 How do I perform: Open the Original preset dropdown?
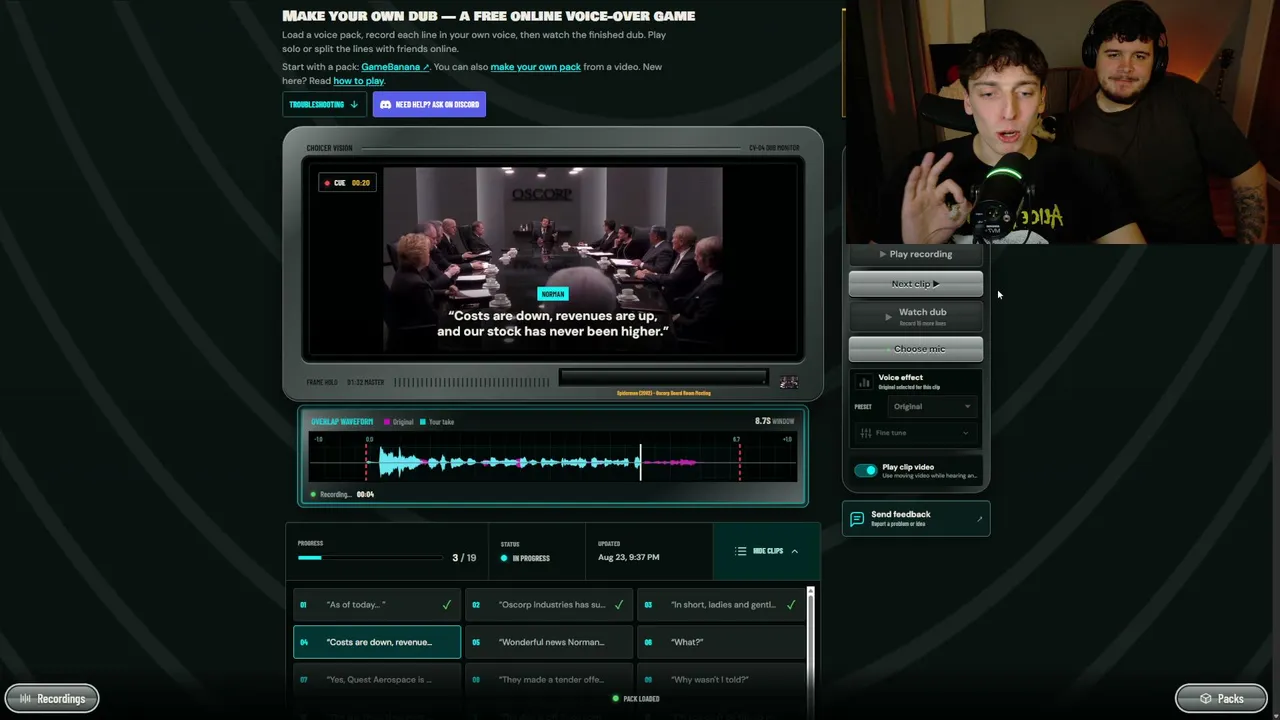931,406
